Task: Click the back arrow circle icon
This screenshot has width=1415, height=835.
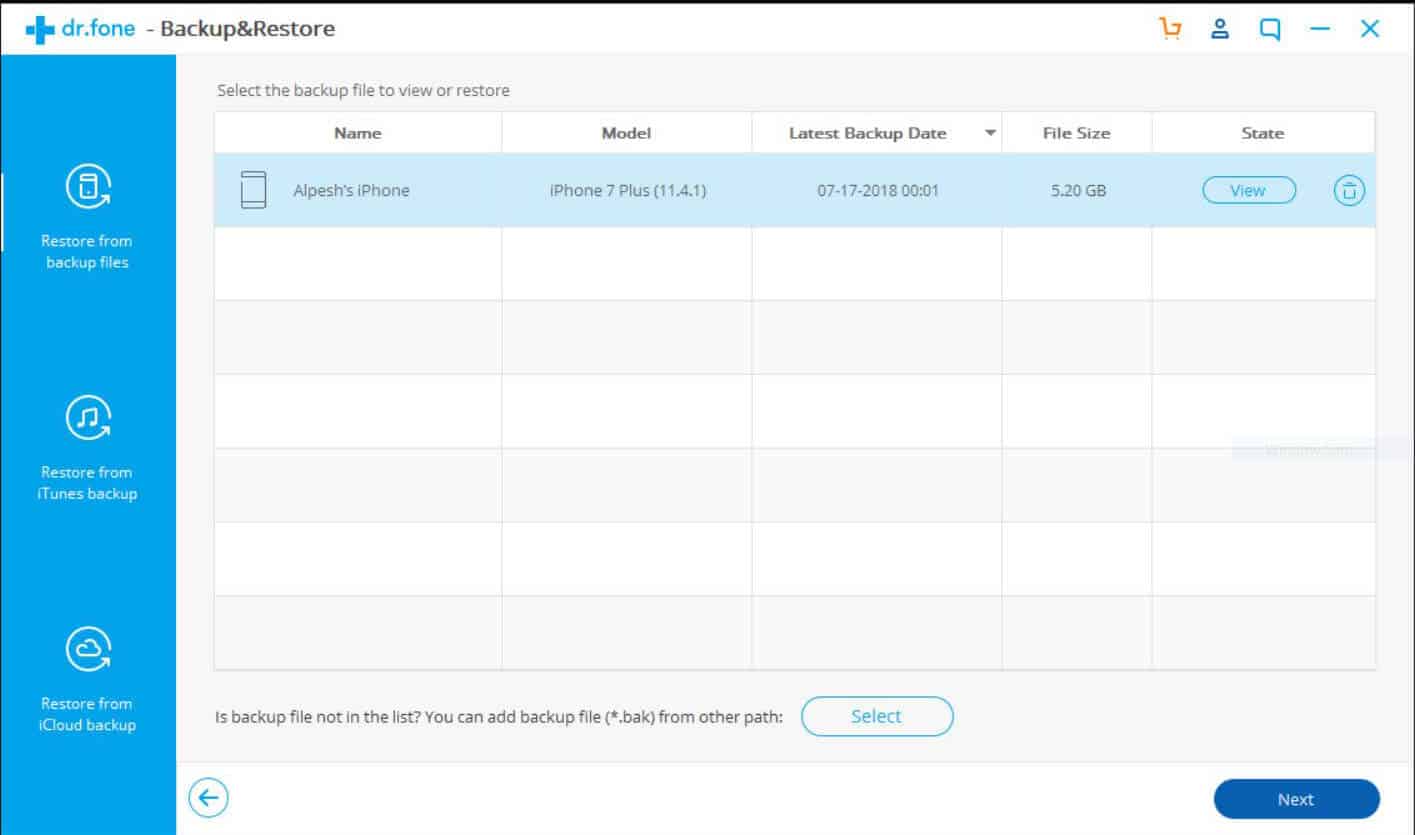Action: tap(208, 798)
